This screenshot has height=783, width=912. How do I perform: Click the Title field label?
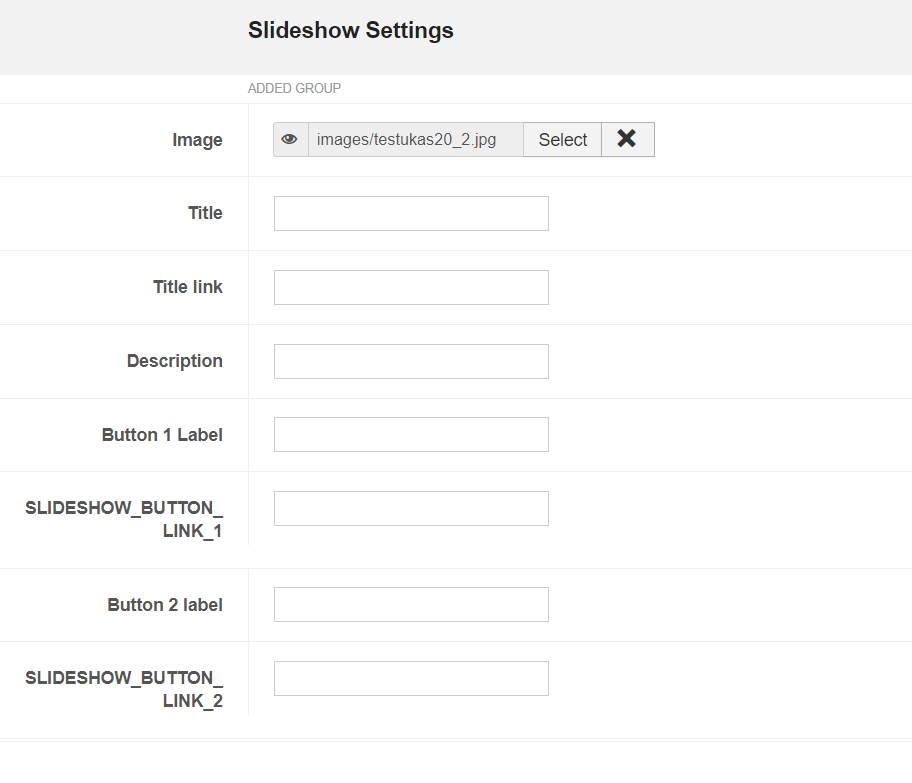[205, 213]
